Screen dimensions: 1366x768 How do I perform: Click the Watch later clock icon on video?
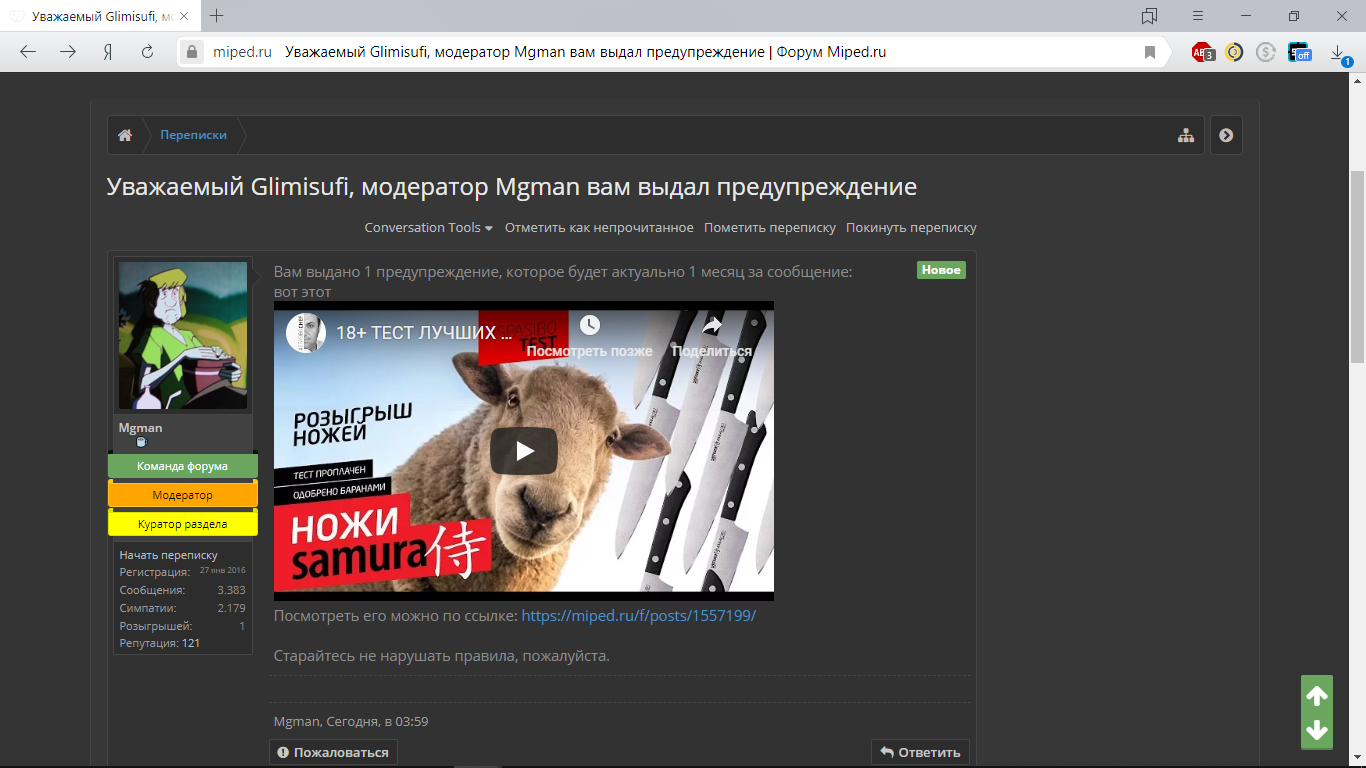(x=589, y=326)
